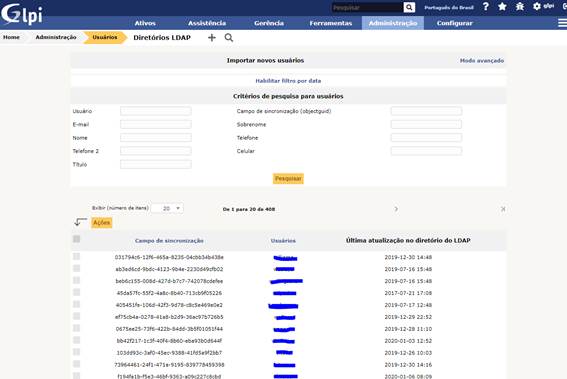Click the plus add icon in breadcrumb

pos(212,38)
